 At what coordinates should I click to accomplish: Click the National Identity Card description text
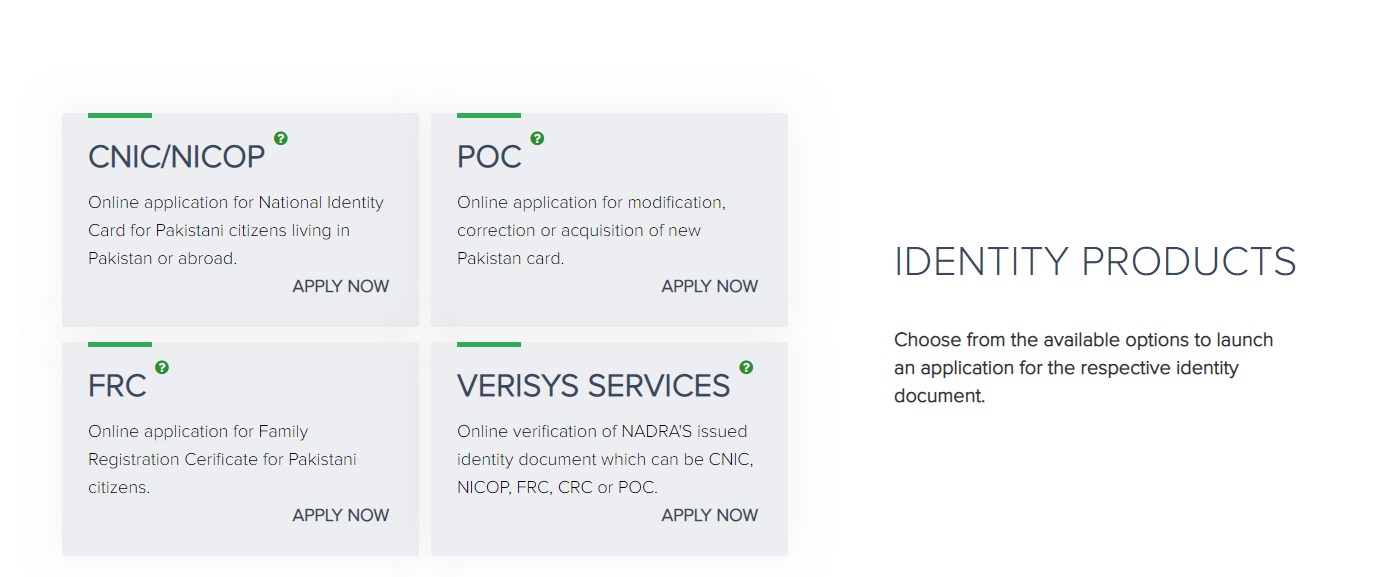(x=235, y=230)
